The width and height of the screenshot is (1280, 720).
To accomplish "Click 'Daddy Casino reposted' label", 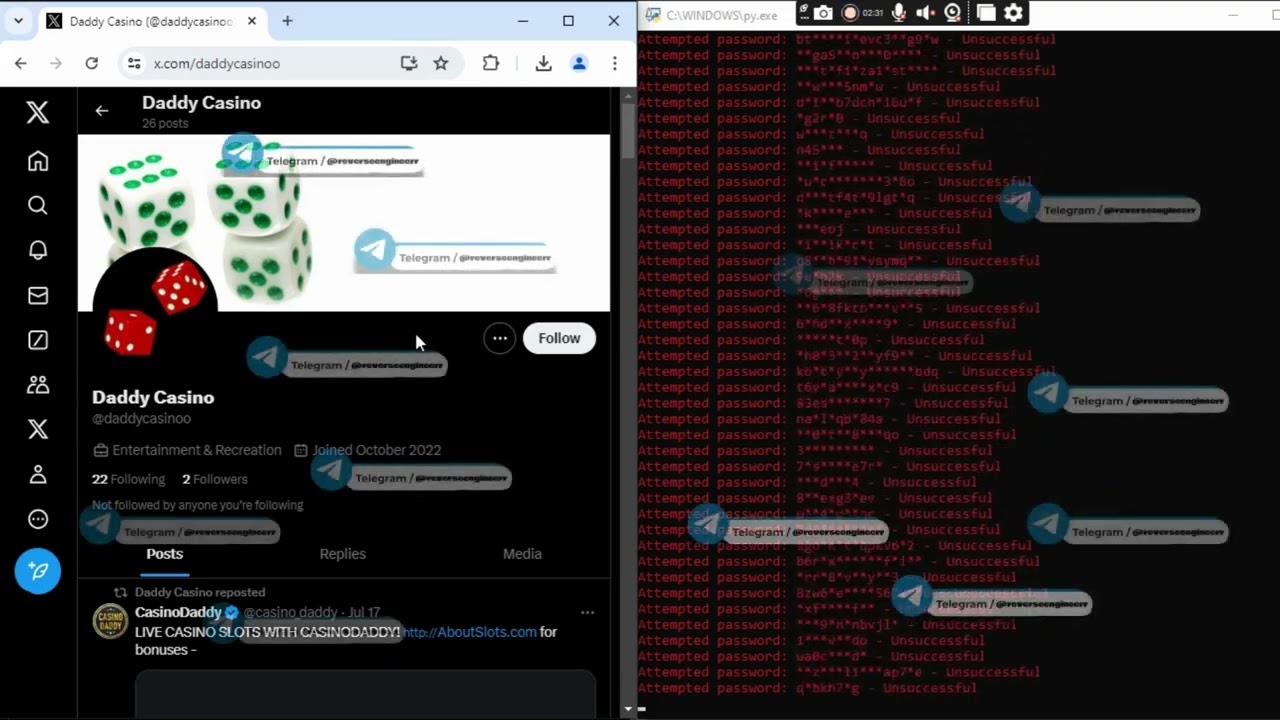I will pyautogui.click(x=200, y=592).
